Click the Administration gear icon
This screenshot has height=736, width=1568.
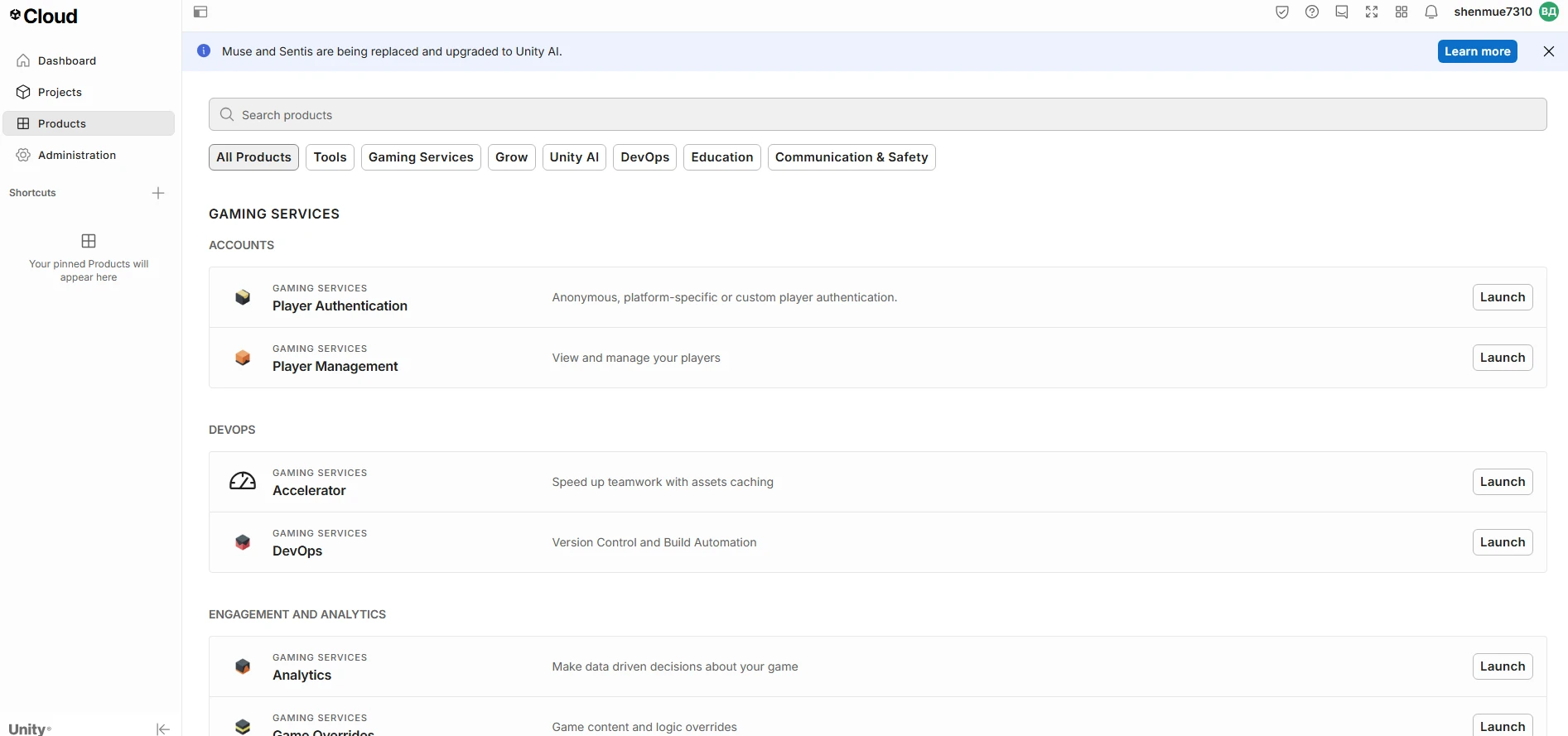23,155
